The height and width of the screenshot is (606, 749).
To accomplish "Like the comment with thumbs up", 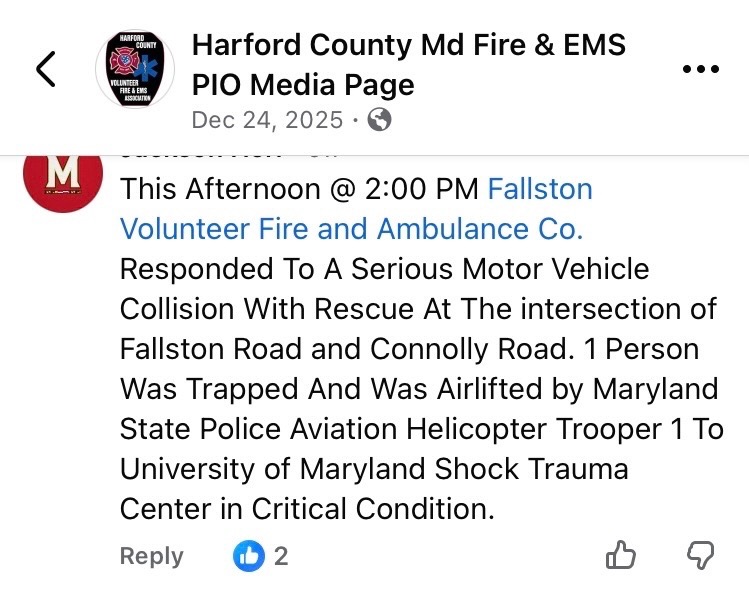I will point(621,556).
